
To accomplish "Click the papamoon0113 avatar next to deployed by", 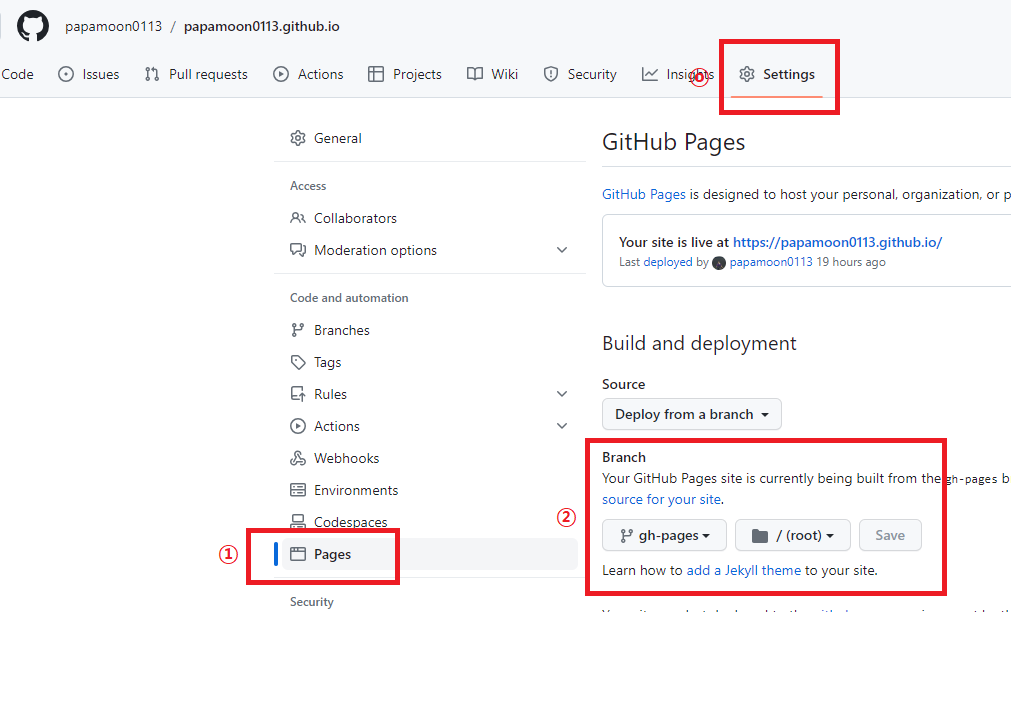I will tap(719, 263).
